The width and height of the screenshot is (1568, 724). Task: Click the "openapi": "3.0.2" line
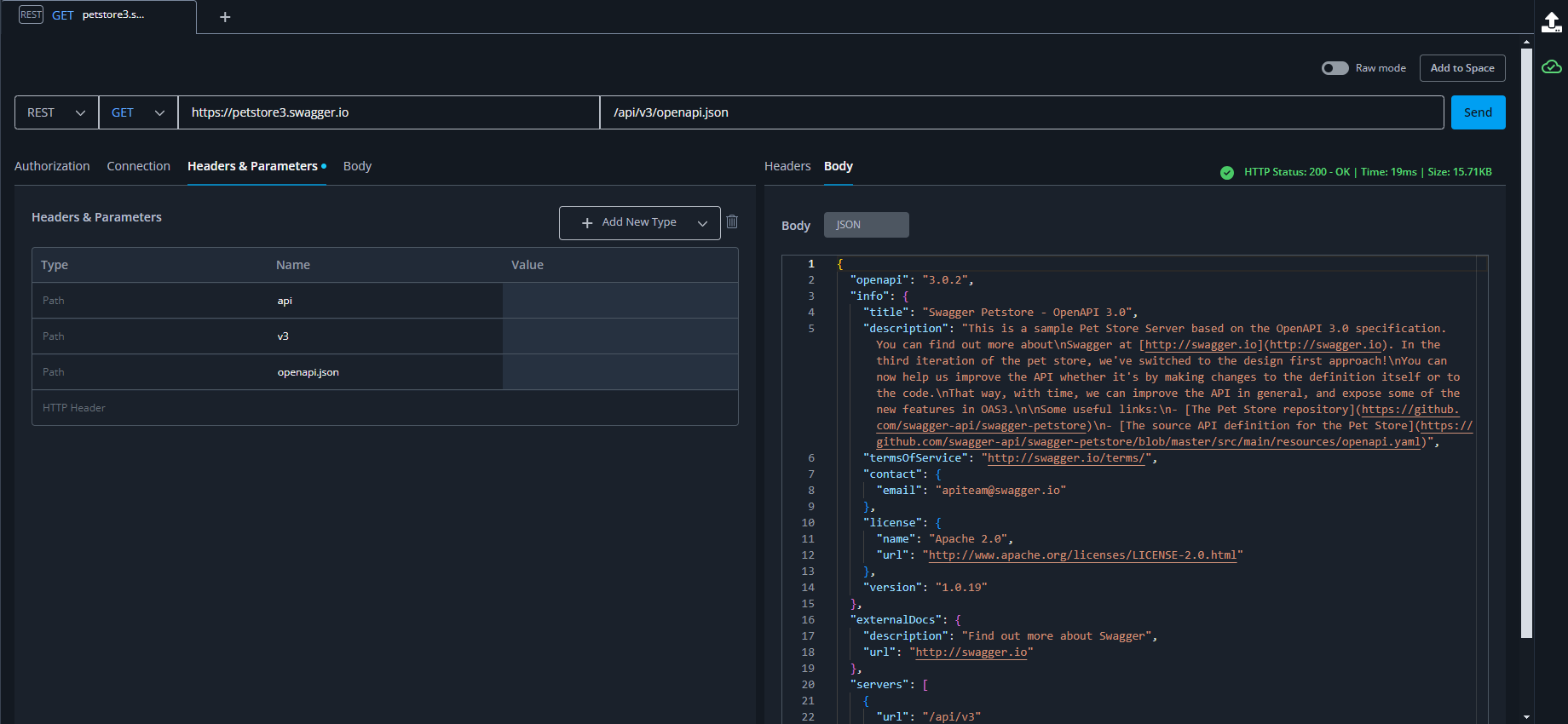912,280
